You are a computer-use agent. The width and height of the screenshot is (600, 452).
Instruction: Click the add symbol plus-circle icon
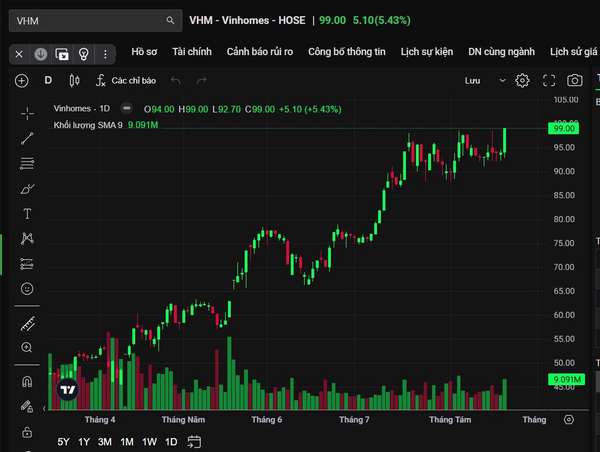pyautogui.click(x=22, y=81)
